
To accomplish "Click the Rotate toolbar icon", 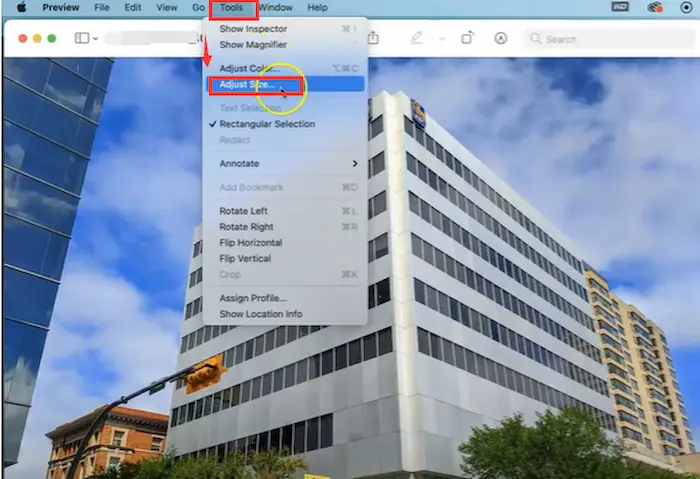I will coord(467,38).
